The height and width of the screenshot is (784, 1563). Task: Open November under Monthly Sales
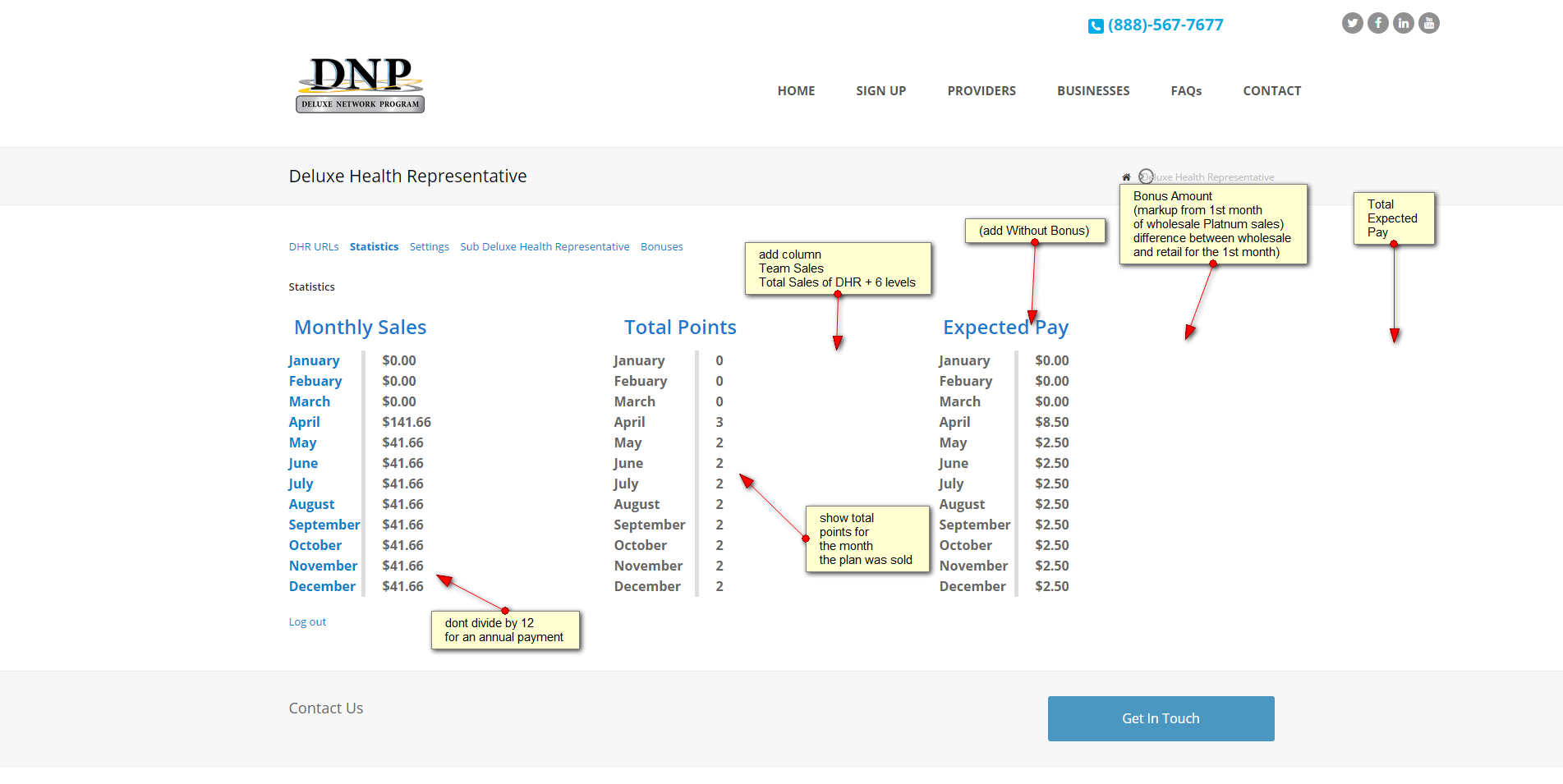(323, 566)
